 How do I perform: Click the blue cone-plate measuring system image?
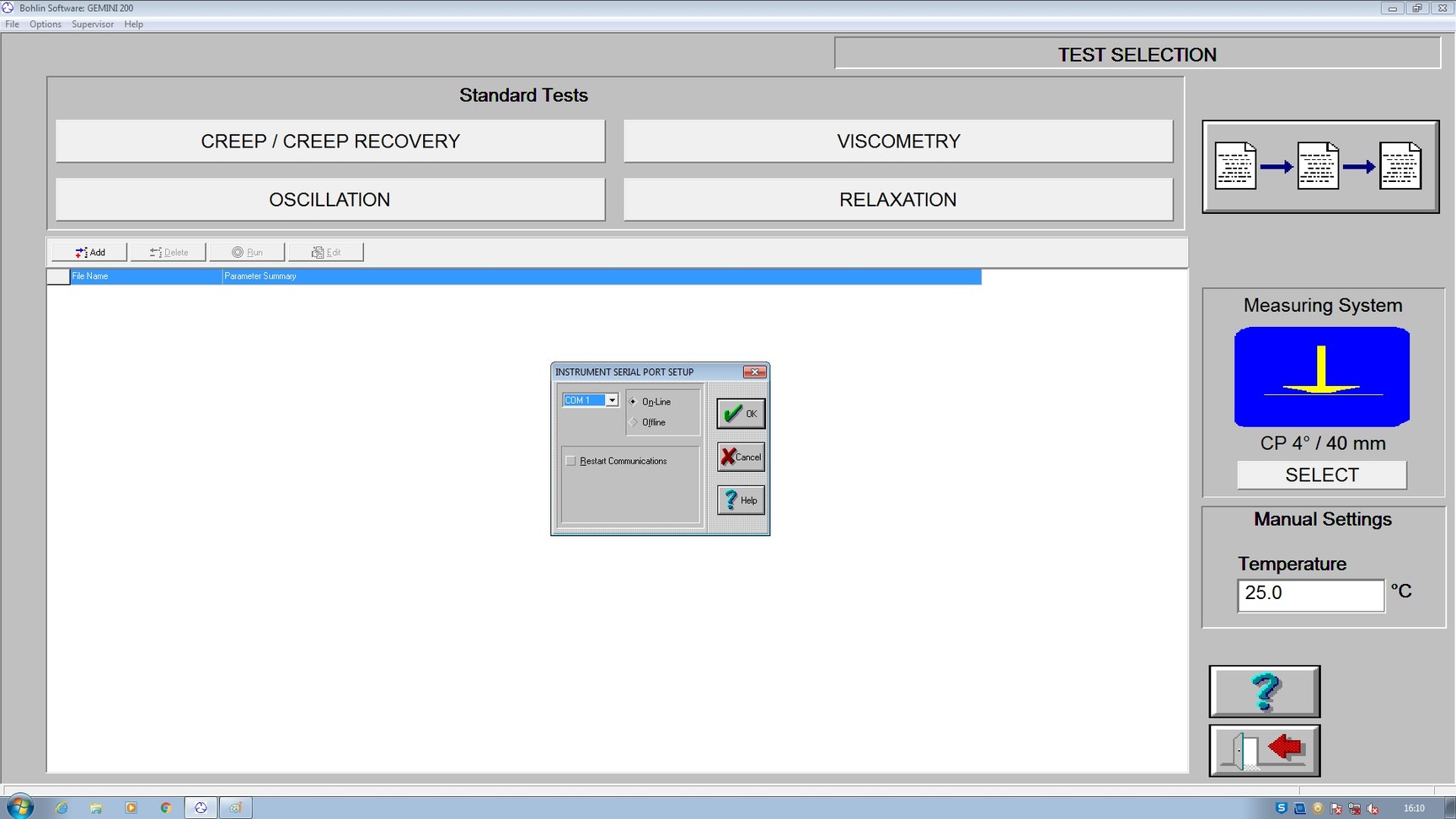click(x=1321, y=377)
